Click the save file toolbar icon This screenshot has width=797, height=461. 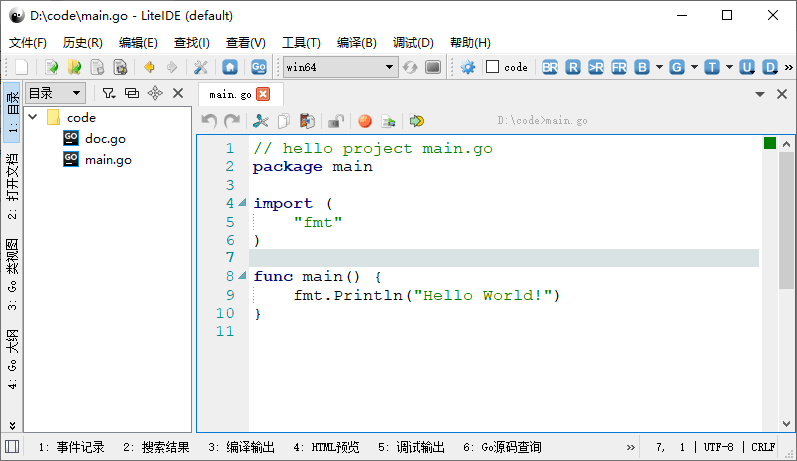click(97, 67)
